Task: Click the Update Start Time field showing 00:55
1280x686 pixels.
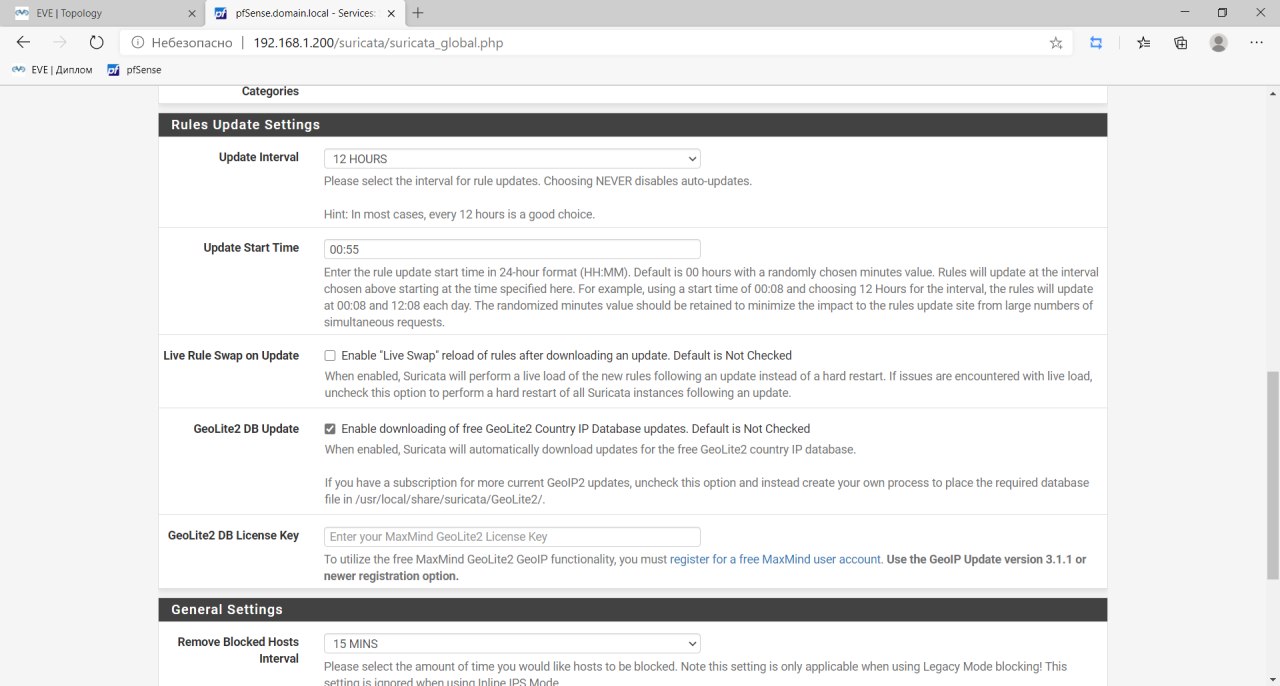Action: [512, 249]
